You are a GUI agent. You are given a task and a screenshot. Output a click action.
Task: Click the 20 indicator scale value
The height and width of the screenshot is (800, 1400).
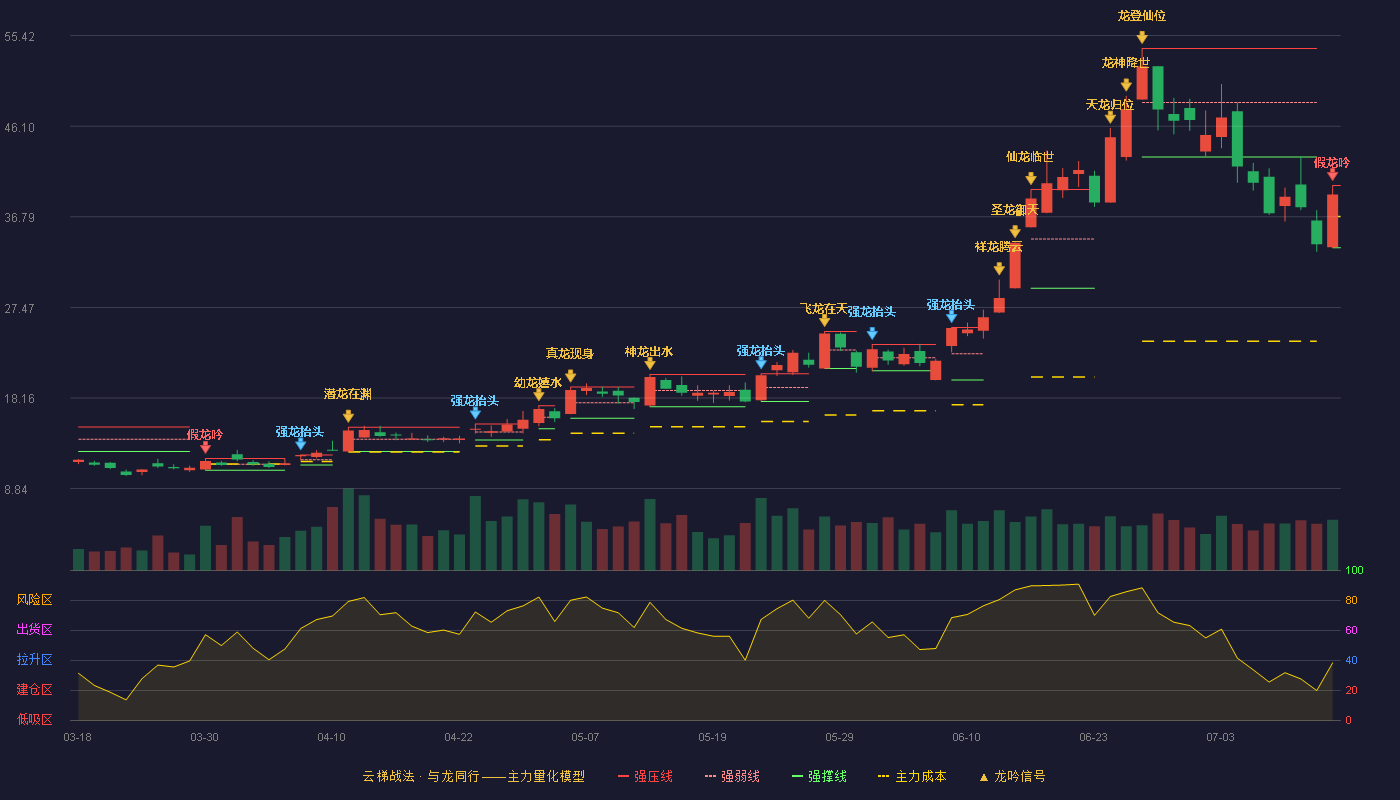coord(1351,690)
